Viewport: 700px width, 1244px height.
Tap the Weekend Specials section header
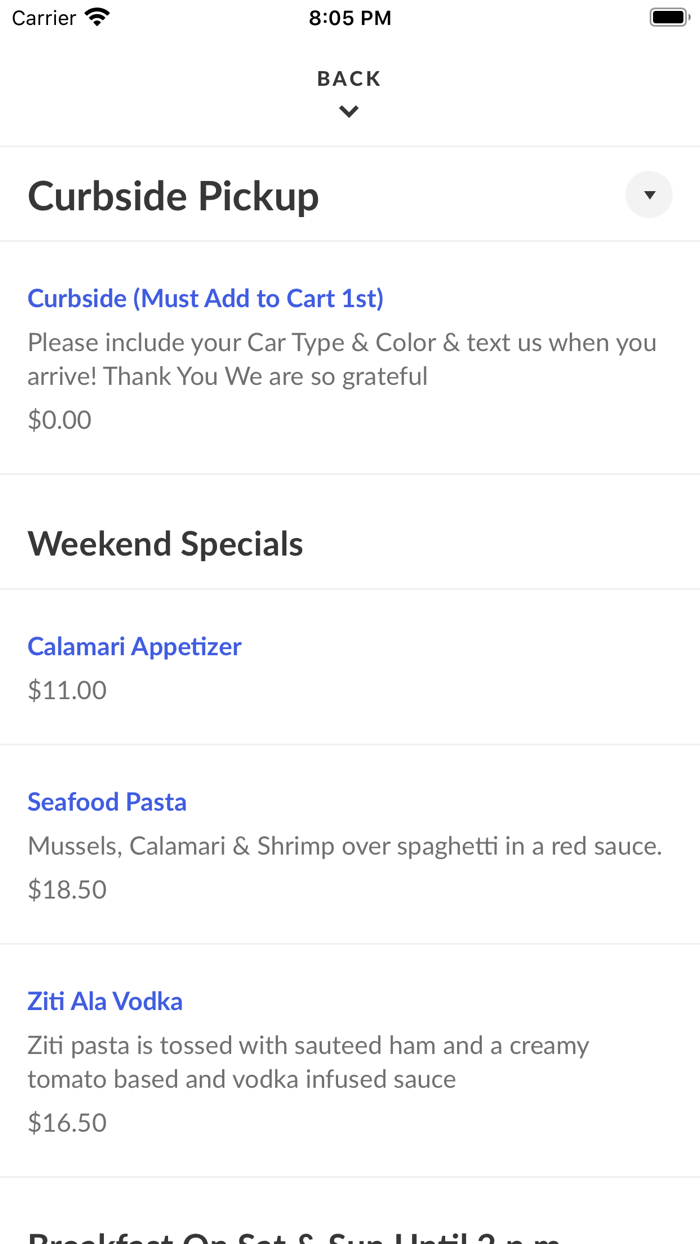[x=165, y=543]
